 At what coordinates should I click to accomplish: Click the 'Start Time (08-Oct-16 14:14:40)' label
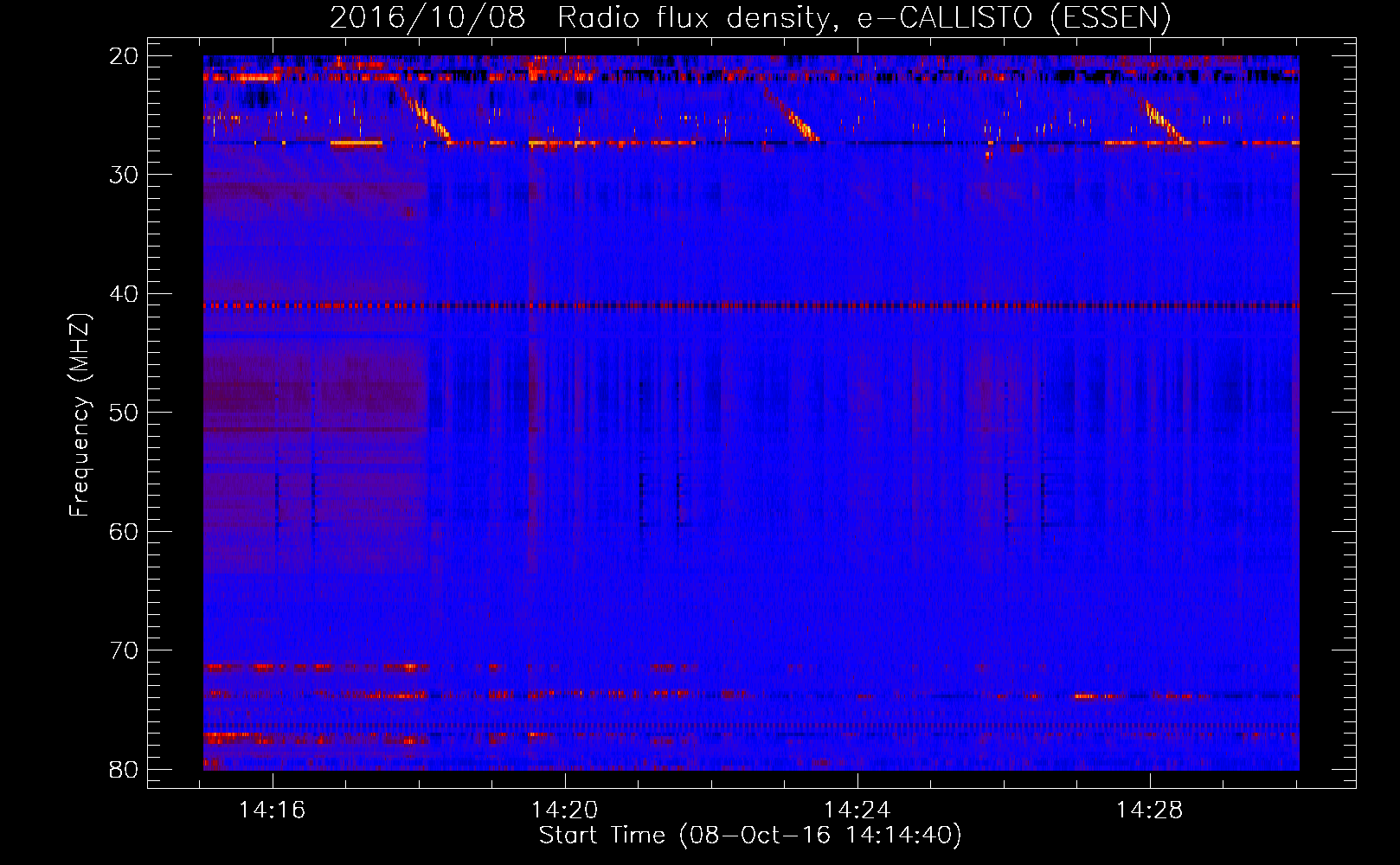(750, 836)
